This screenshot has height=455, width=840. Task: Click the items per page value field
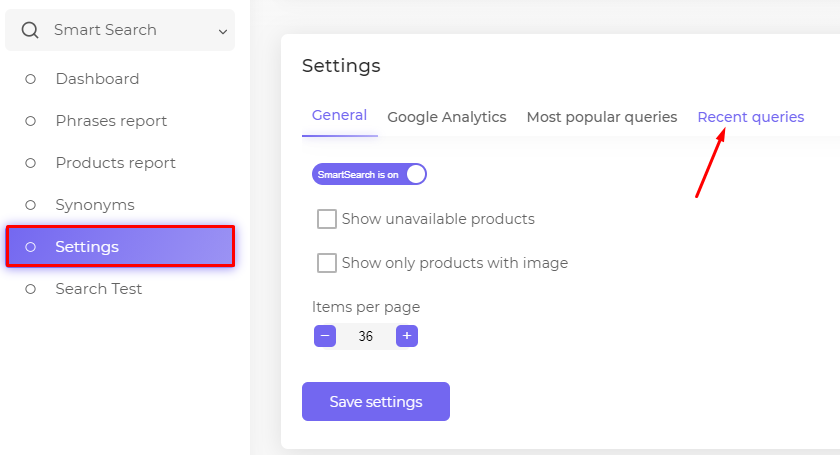tap(366, 336)
